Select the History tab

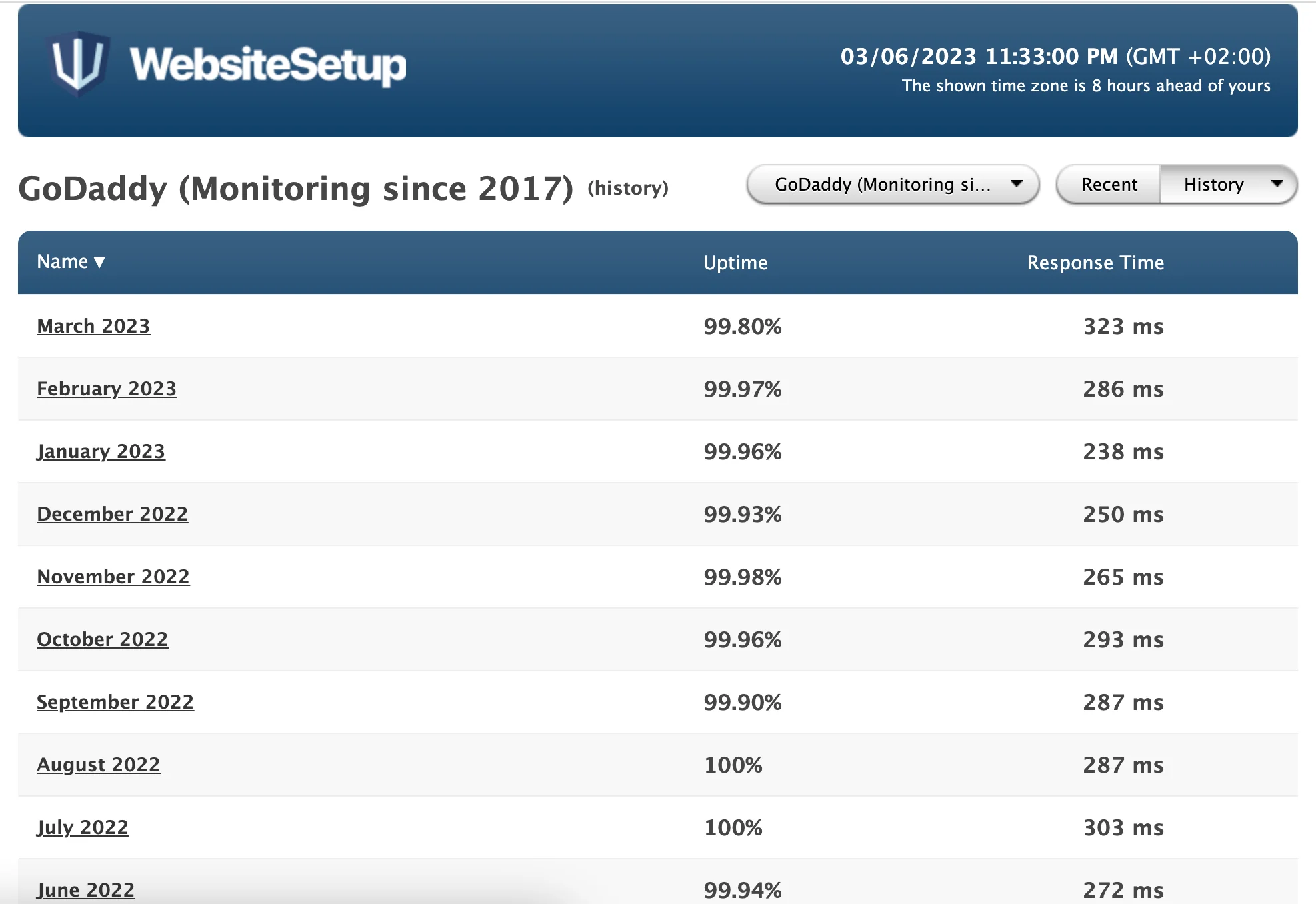(x=1213, y=185)
